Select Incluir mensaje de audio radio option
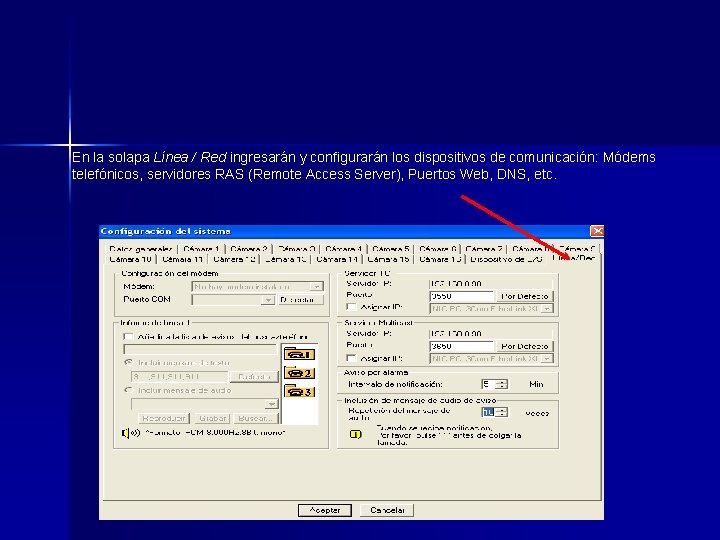The image size is (720, 540). [128, 390]
